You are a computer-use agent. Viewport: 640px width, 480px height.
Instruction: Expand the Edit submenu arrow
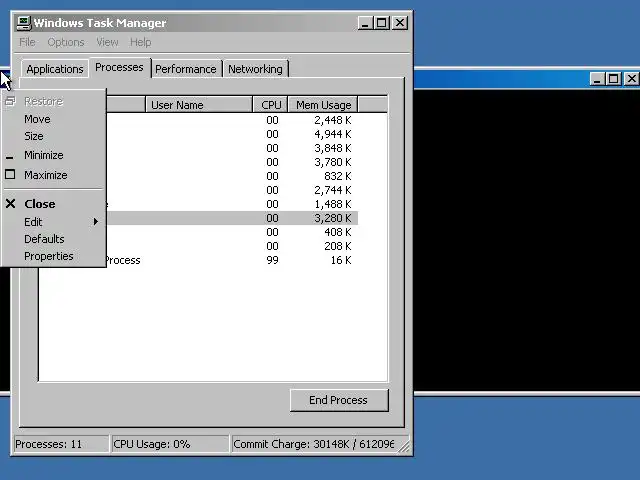96,222
